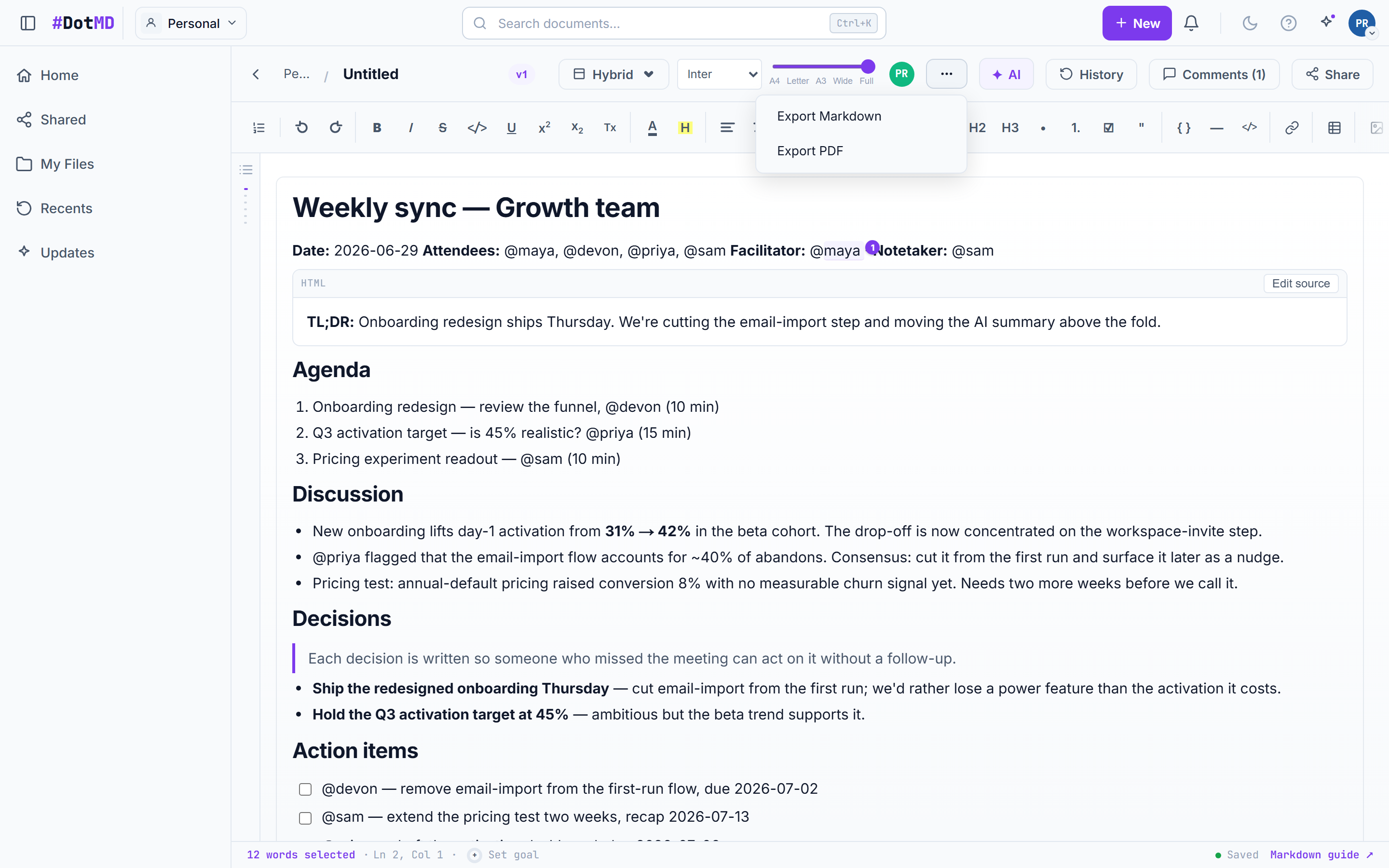Click the Search documents field
The width and height of the screenshot is (1389, 868).
[x=674, y=23]
